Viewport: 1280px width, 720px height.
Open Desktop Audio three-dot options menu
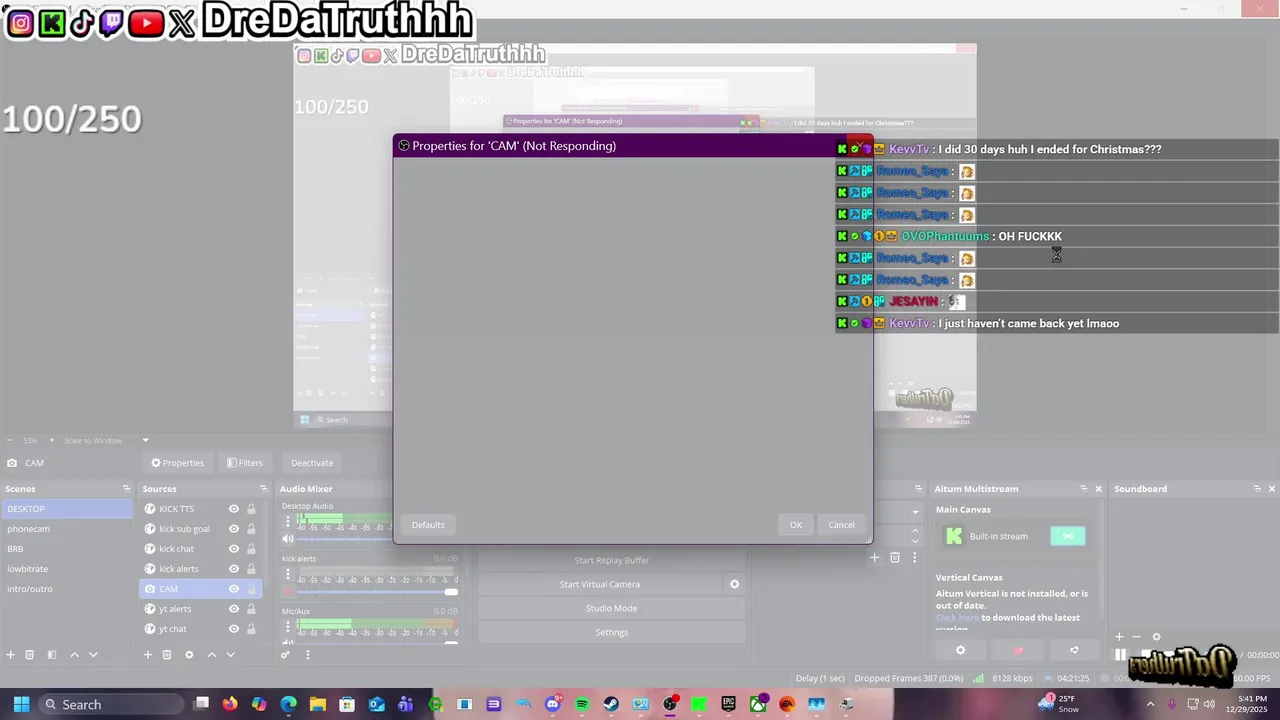click(x=288, y=520)
